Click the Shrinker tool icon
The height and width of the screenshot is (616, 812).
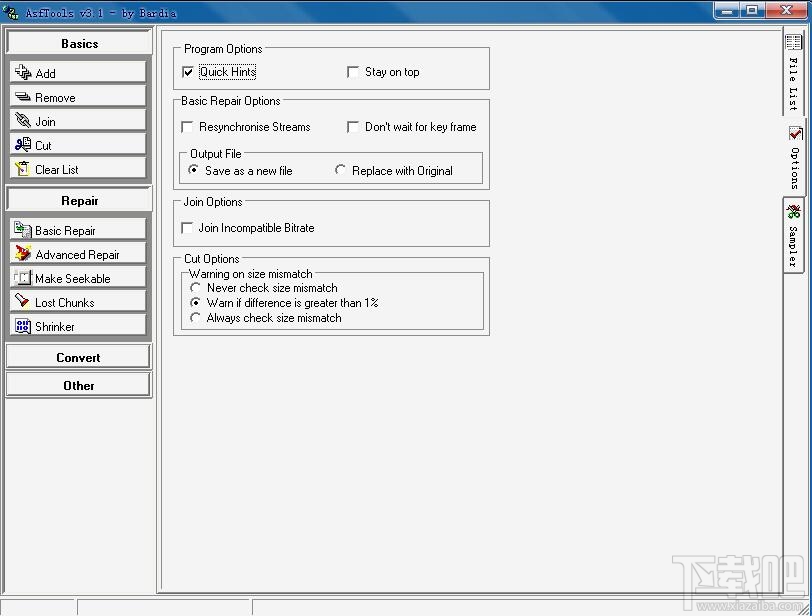click(22, 326)
